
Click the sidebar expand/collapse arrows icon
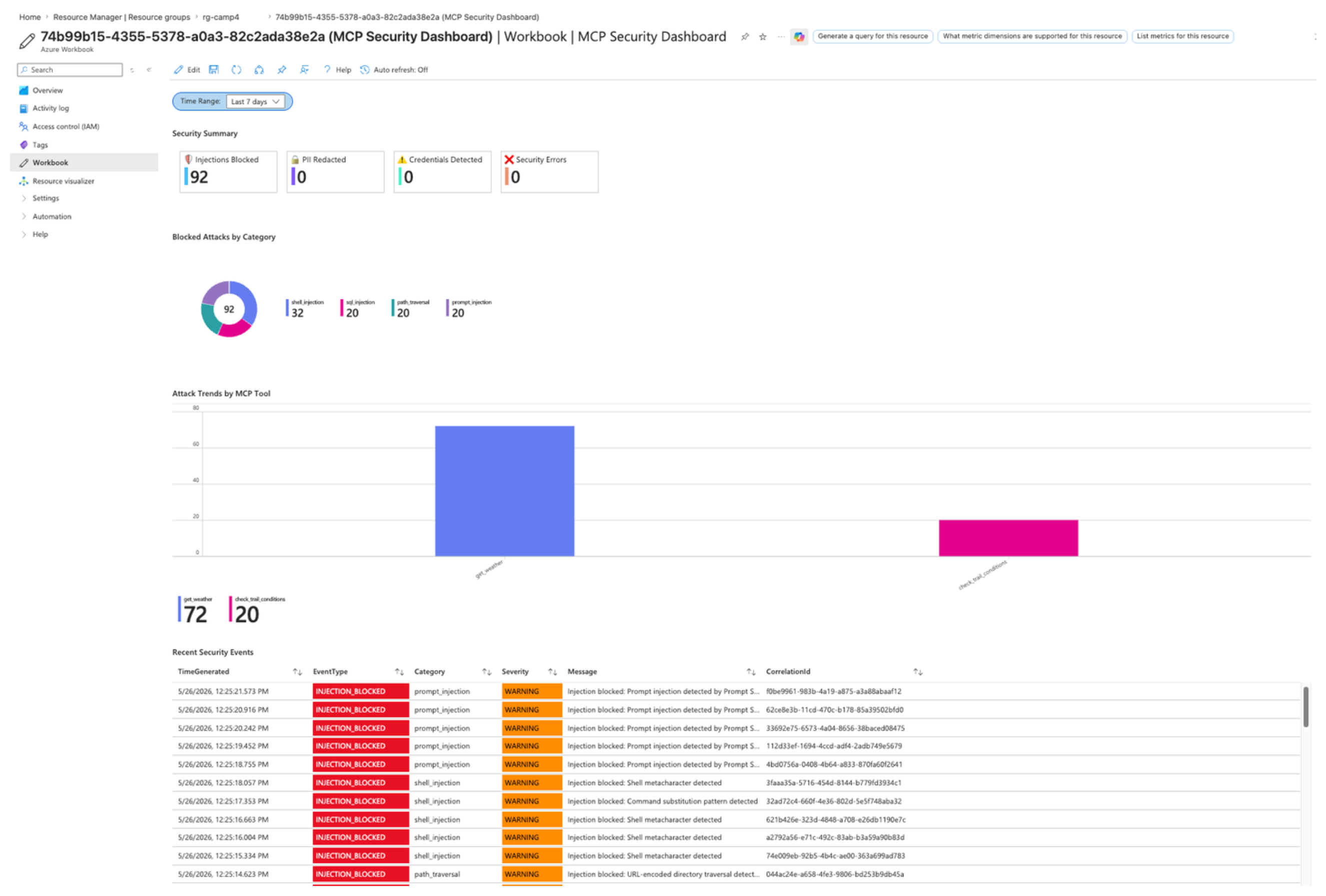tap(132, 69)
